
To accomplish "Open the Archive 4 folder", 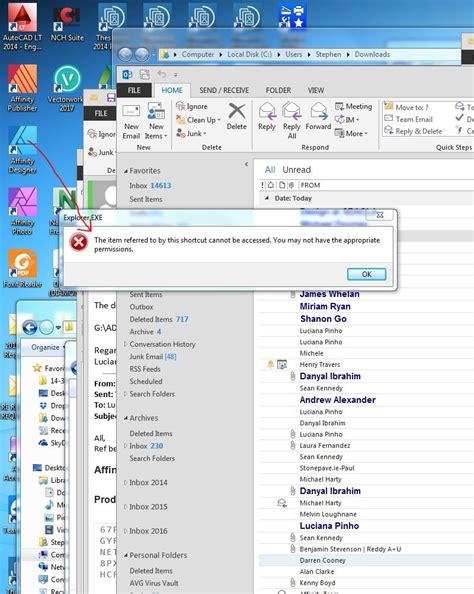I will (x=145, y=332).
